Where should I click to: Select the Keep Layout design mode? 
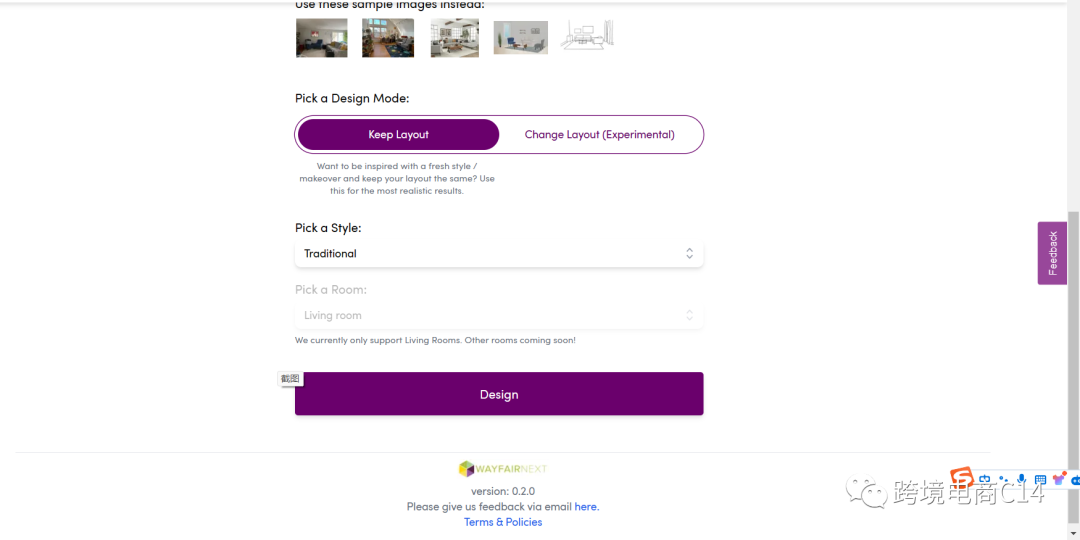(x=398, y=135)
